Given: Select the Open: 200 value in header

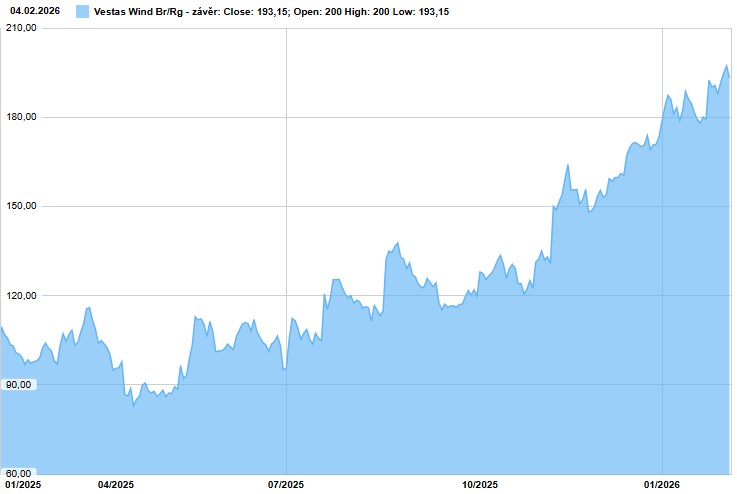Looking at the screenshot, I should pos(320,11).
